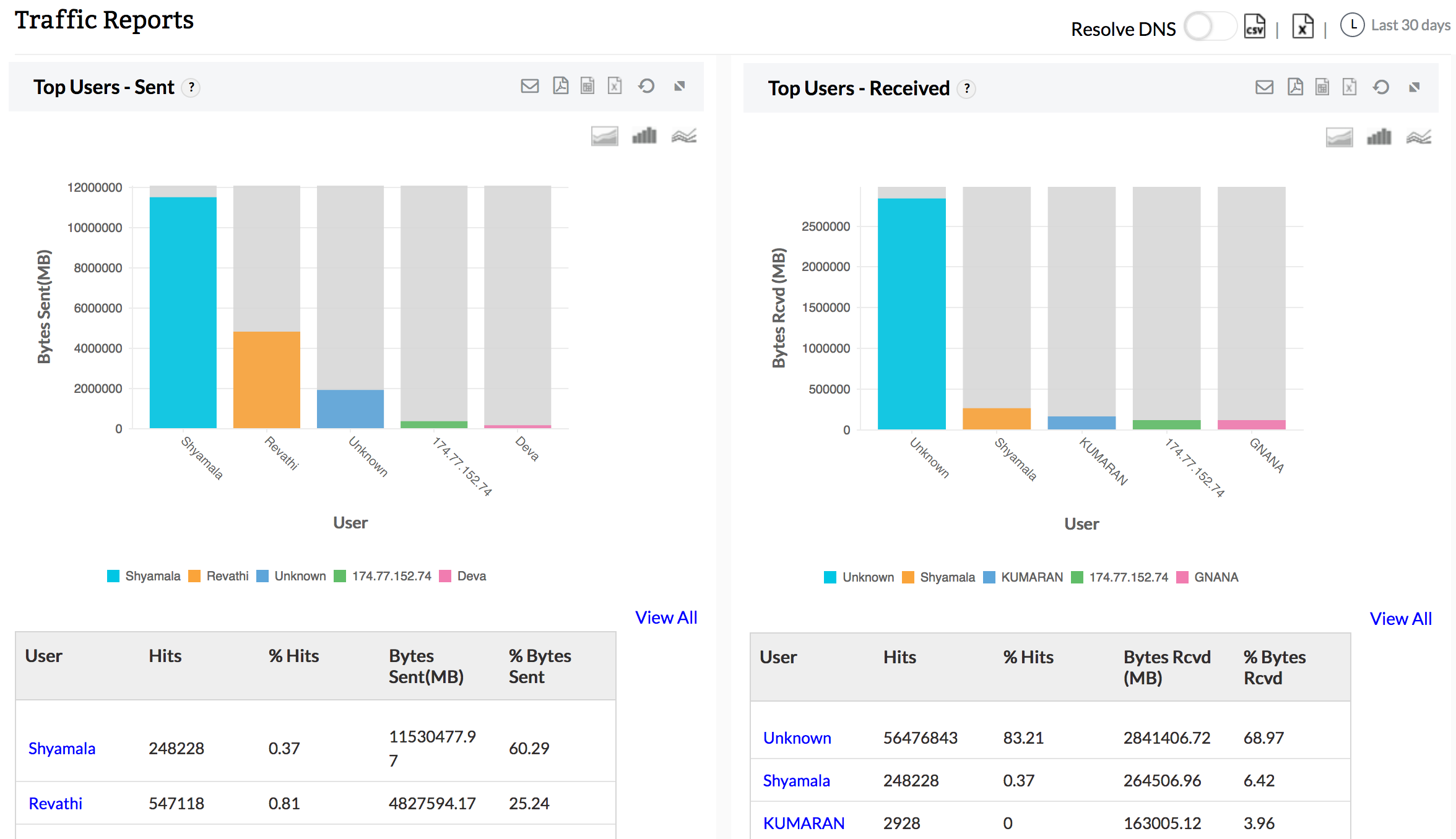Email the Top Users - Sent report

(529, 86)
